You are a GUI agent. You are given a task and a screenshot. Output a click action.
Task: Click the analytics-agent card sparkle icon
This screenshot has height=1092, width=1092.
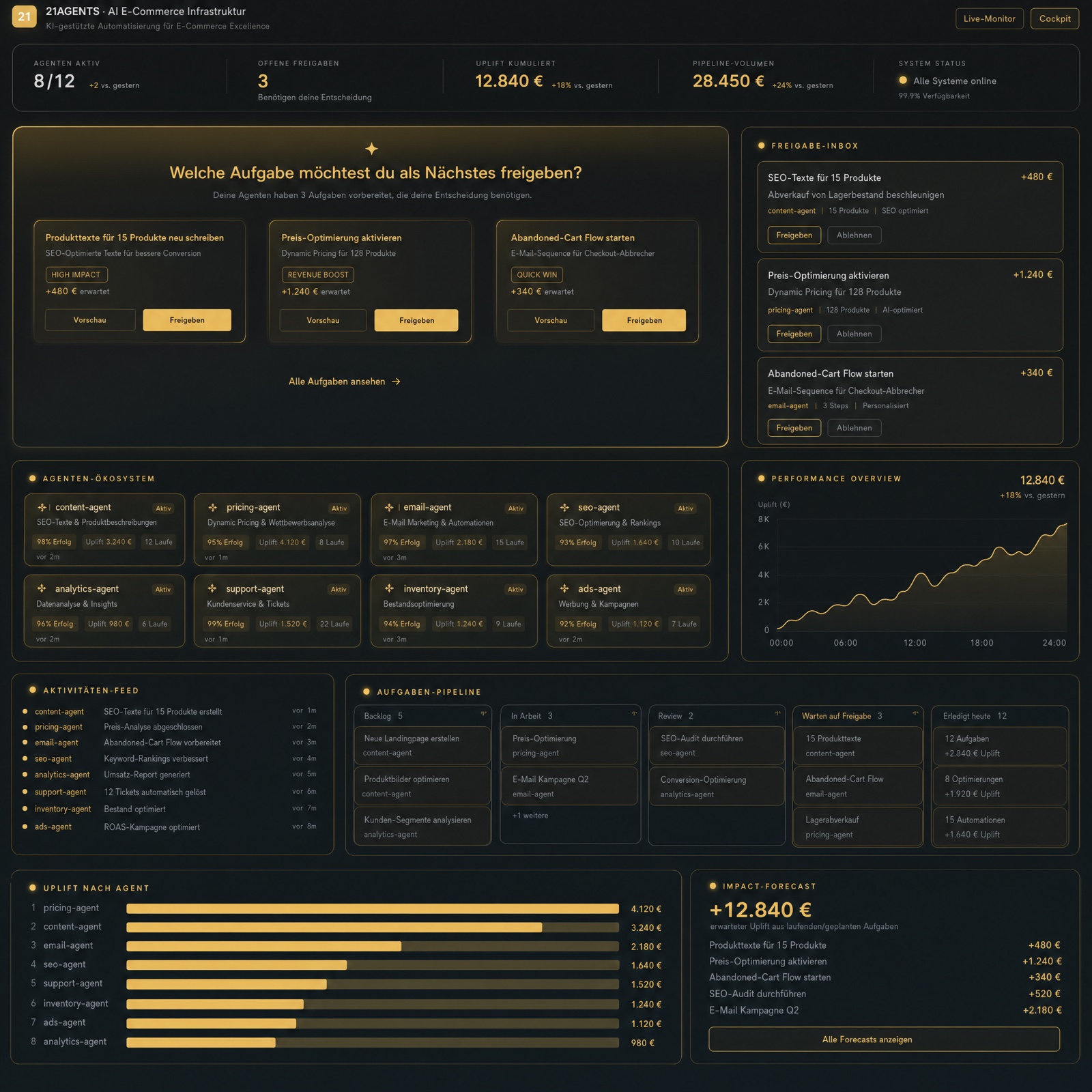click(42, 588)
